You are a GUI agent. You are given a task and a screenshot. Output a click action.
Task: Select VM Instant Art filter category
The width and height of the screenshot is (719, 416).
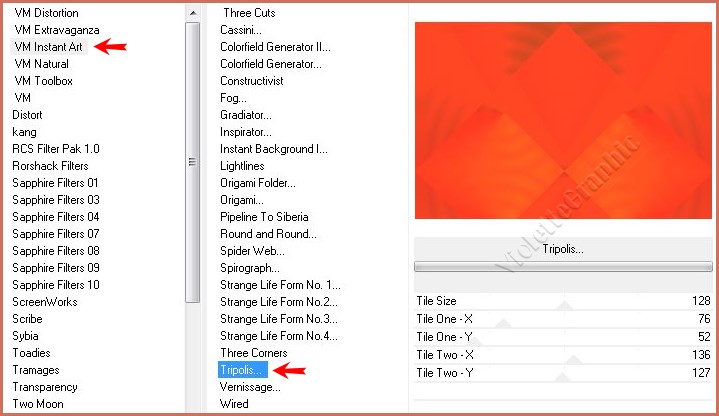tap(49, 47)
